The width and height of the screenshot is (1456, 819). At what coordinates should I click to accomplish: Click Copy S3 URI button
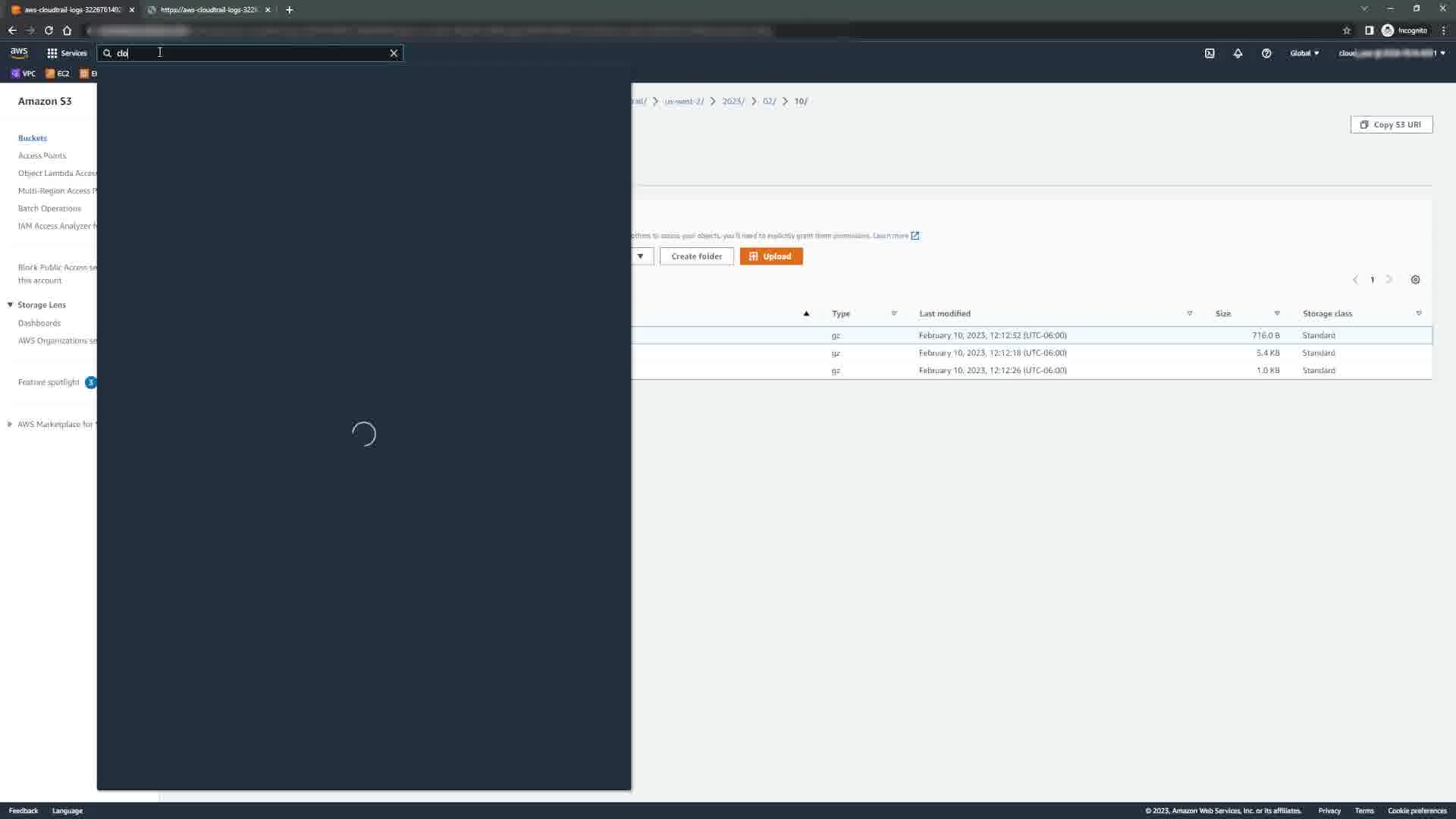click(1391, 124)
